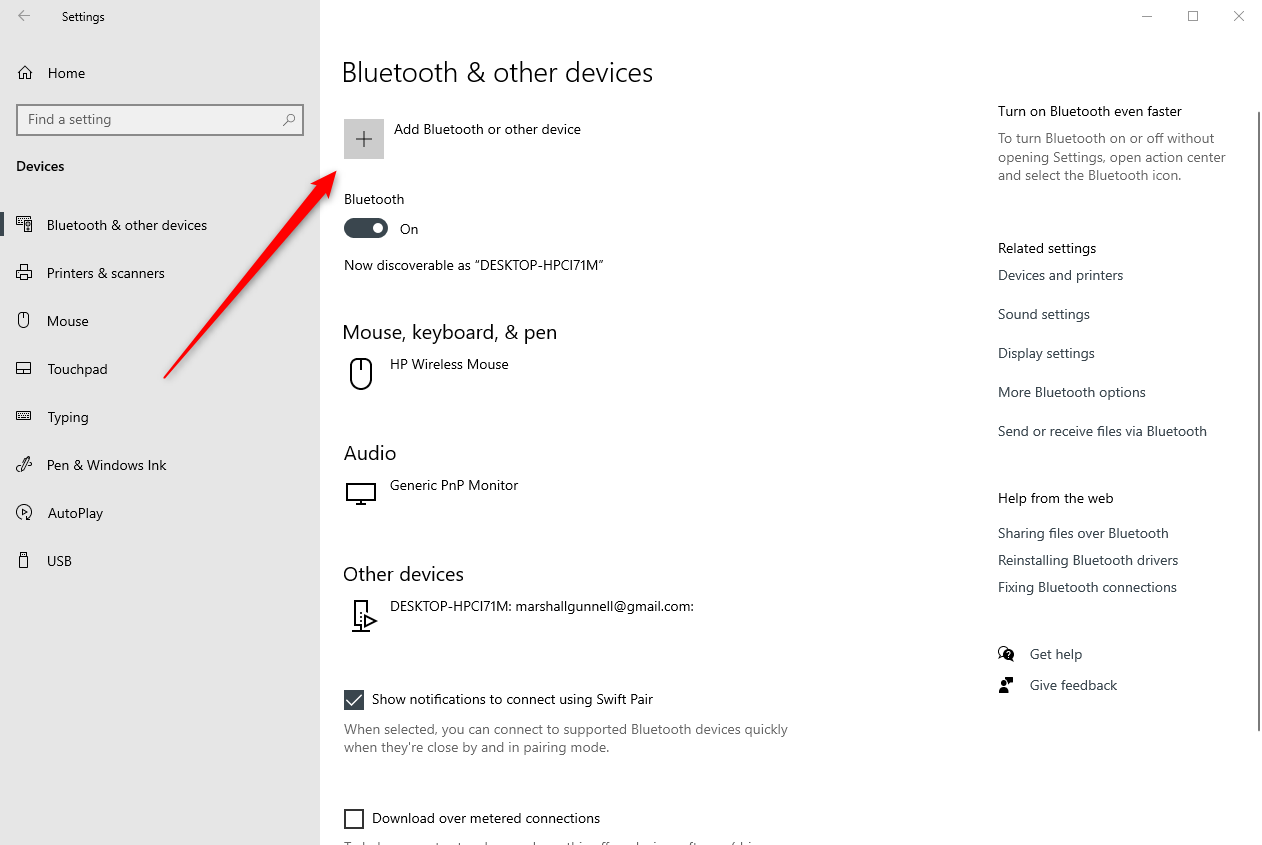Click the USB sidebar icon
This screenshot has height=845, width=1262.
(23, 560)
